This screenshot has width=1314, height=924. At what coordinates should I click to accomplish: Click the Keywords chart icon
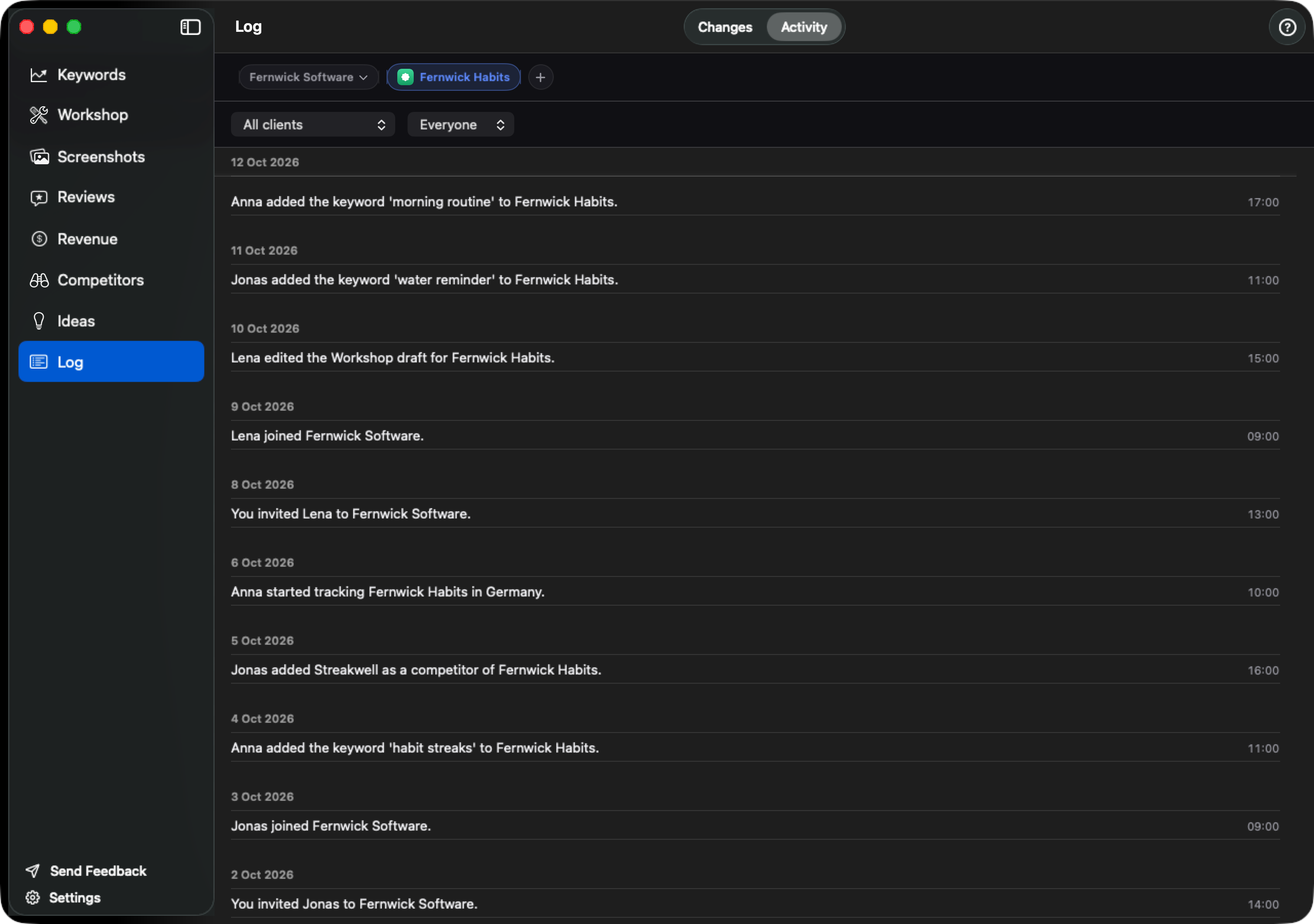(38, 75)
